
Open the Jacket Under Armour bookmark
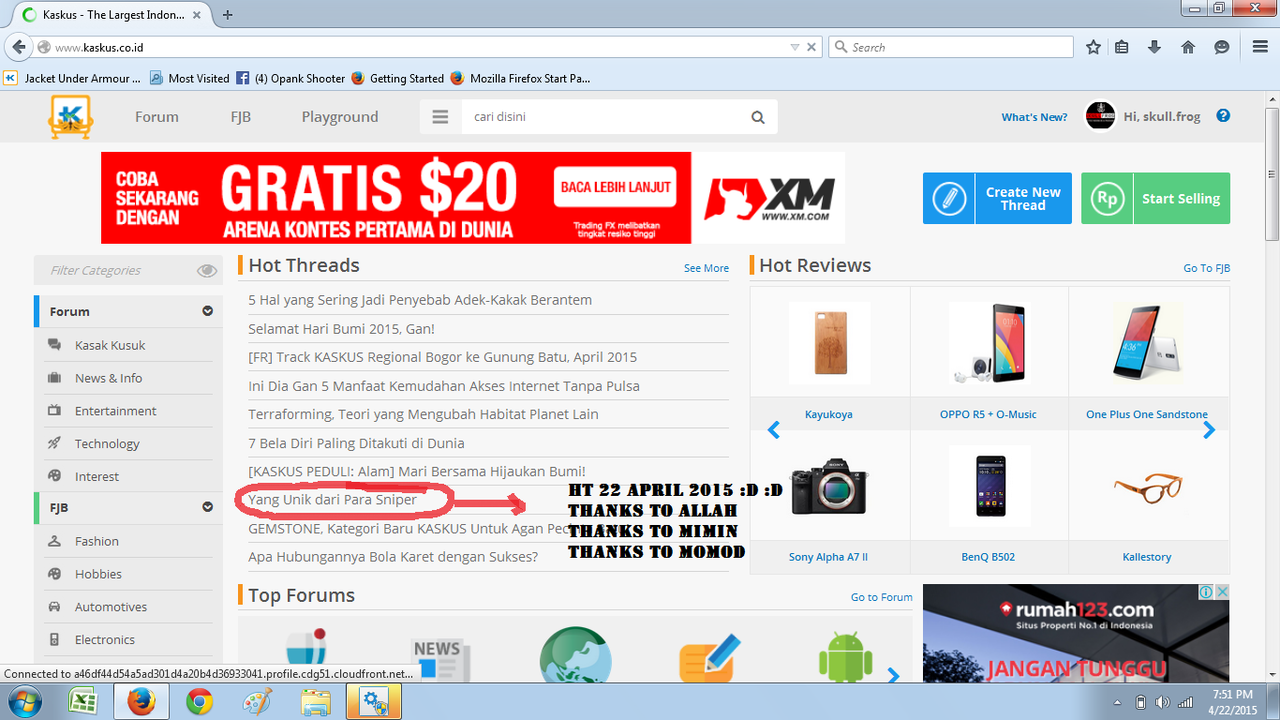tap(73, 78)
